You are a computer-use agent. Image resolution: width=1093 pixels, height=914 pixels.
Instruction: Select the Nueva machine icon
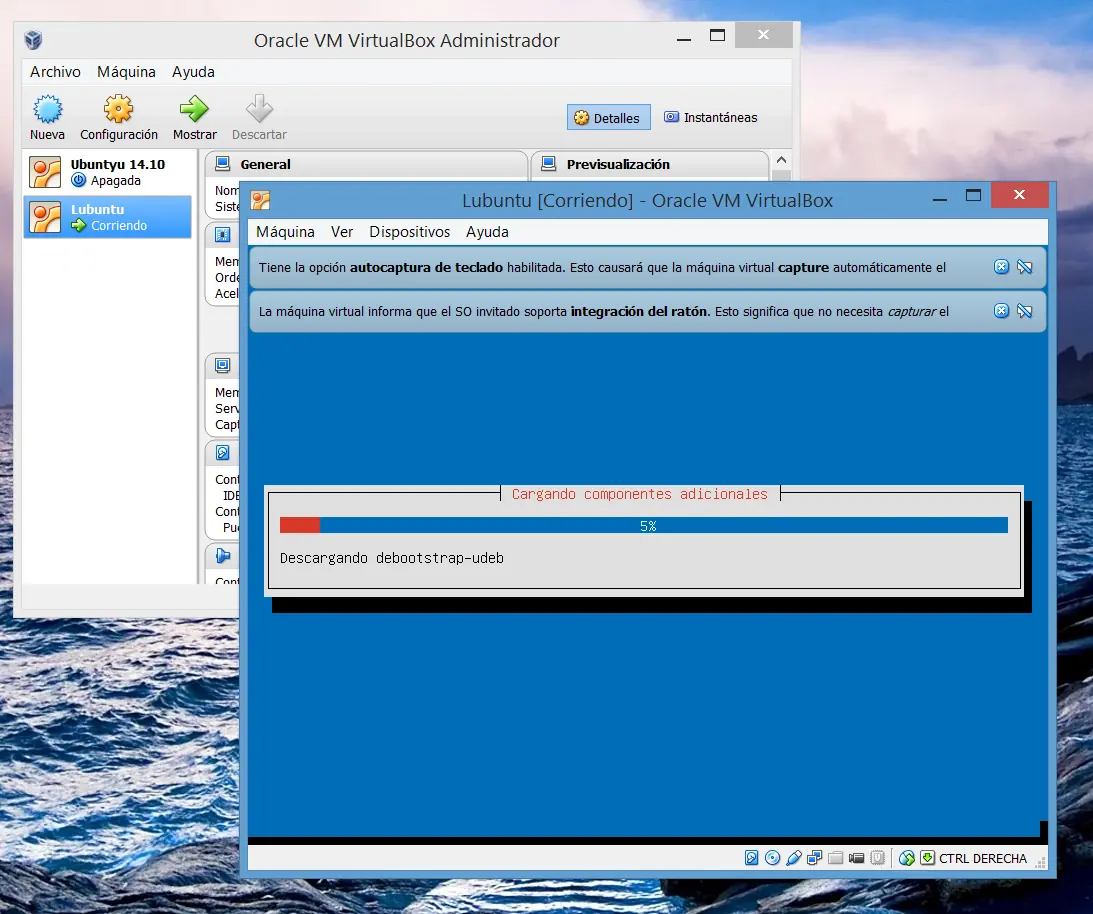click(x=47, y=110)
